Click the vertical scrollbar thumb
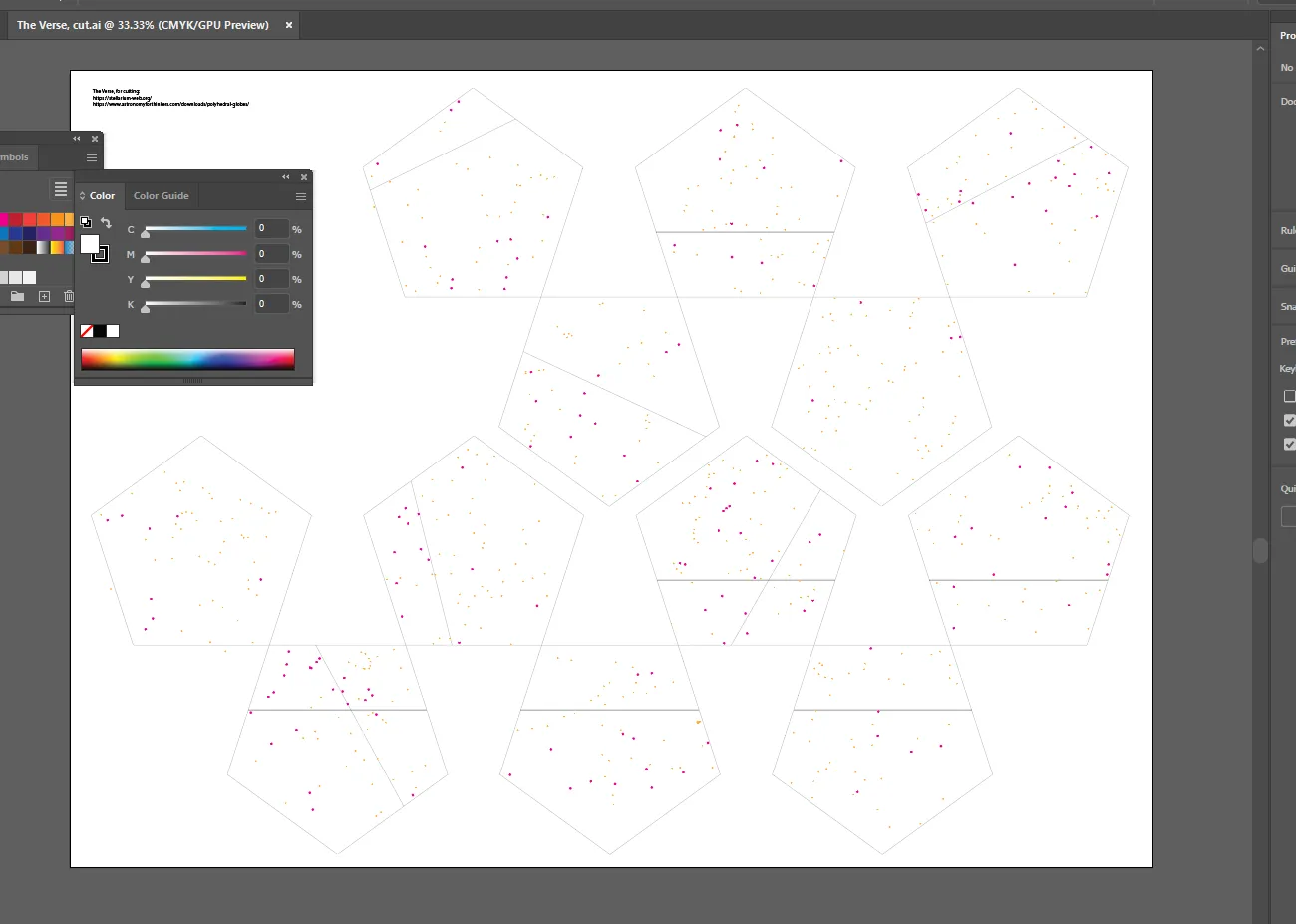1296x924 pixels. [1260, 550]
